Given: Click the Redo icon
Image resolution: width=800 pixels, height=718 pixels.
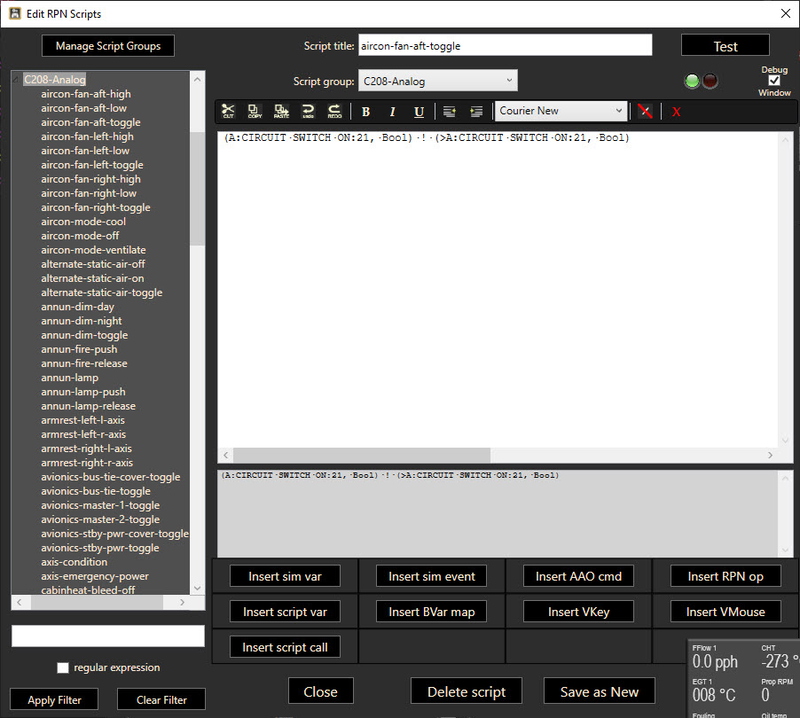Looking at the screenshot, I should tap(334, 111).
